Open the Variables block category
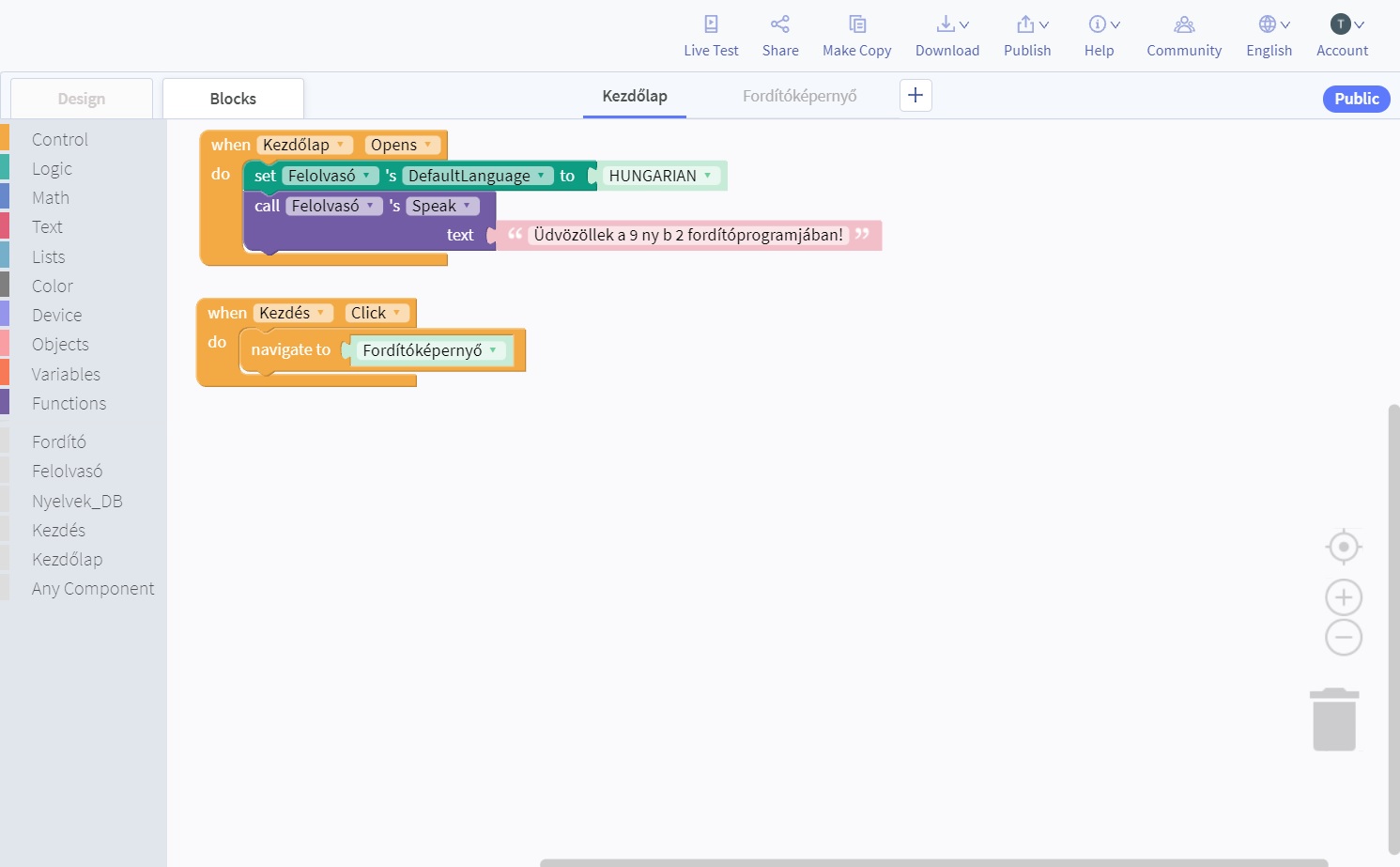The width and height of the screenshot is (1400, 867). pos(66,374)
